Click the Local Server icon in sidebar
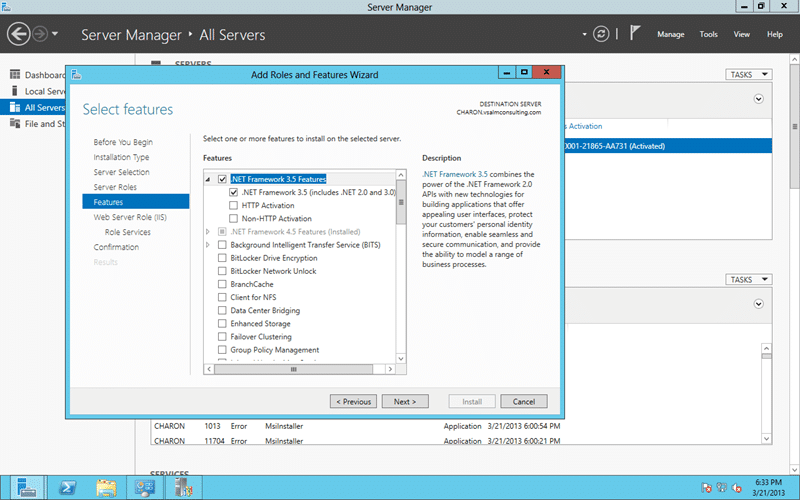The width and height of the screenshot is (800, 500). pyautogui.click(x=15, y=91)
